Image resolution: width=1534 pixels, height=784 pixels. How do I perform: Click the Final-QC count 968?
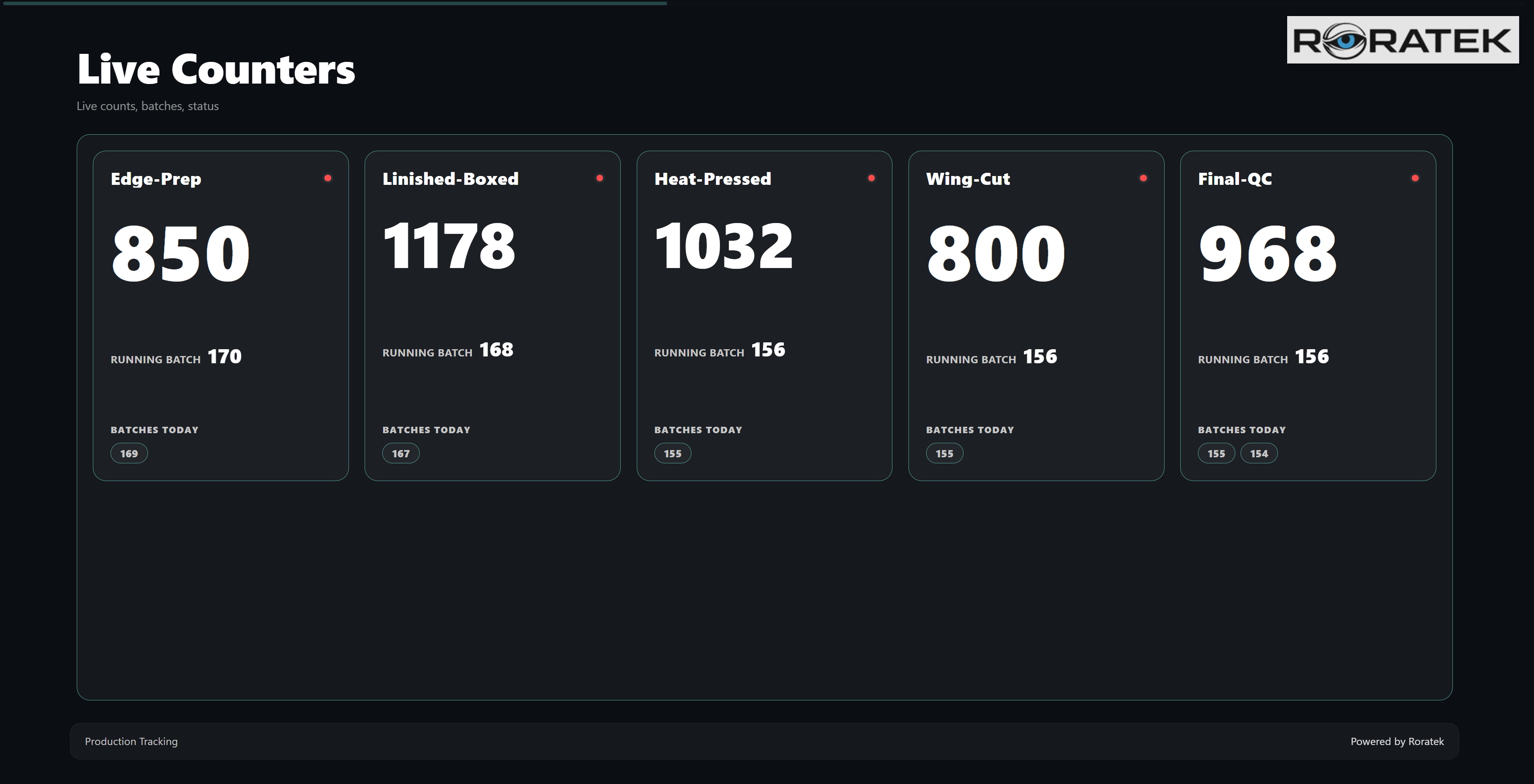(x=1268, y=253)
